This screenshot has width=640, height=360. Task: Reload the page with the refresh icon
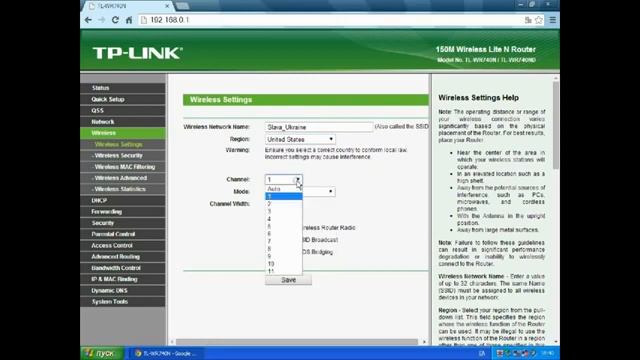(115, 20)
